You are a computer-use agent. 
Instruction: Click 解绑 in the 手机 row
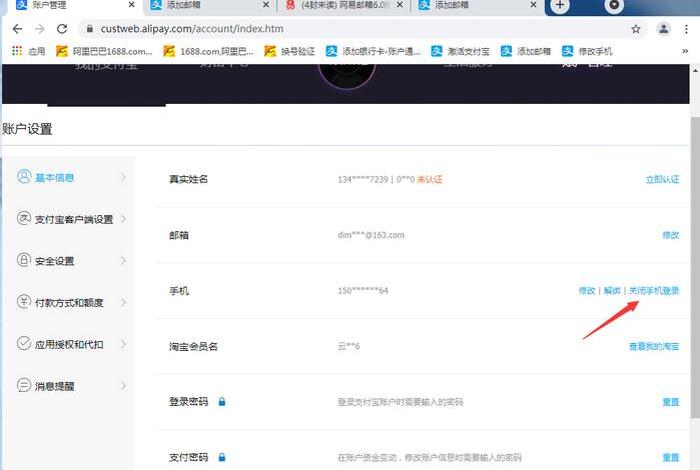[x=612, y=291]
